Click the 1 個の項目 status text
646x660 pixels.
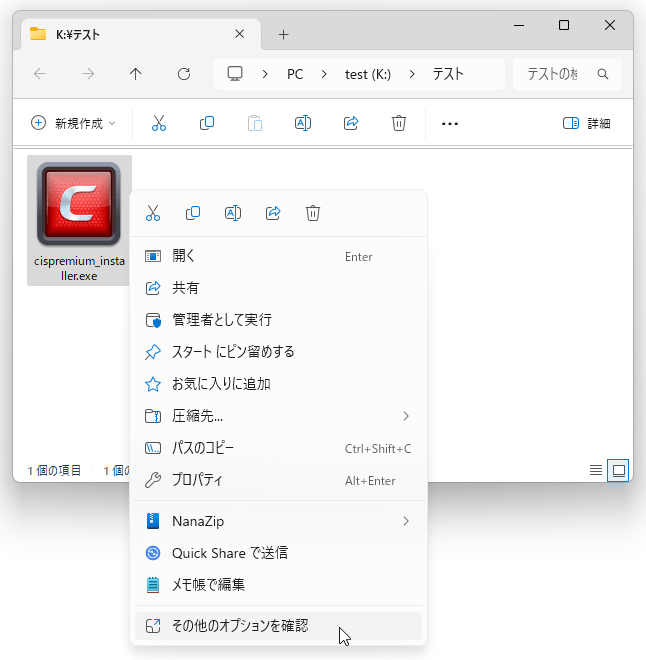point(54,470)
